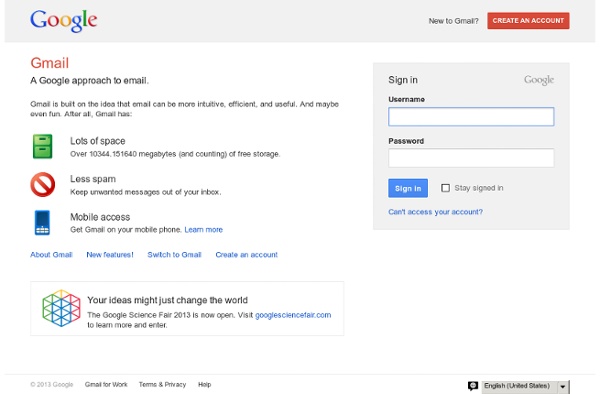600x394 pixels.
Task: Click the Create an account text link
Action: (x=246, y=255)
